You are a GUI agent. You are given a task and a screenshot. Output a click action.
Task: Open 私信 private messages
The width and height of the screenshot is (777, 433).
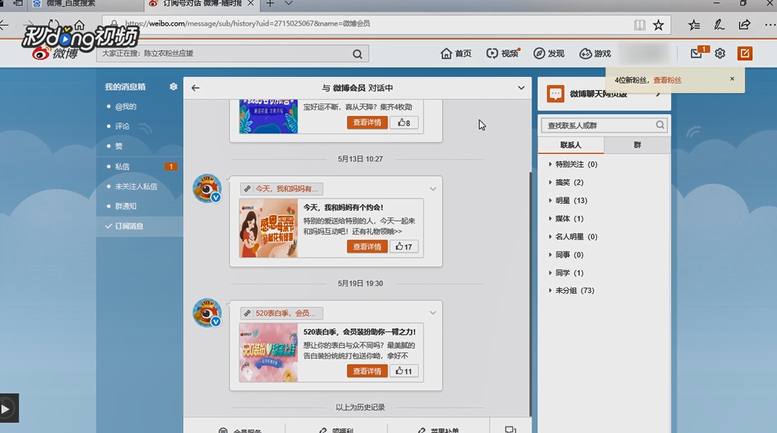tap(122, 166)
